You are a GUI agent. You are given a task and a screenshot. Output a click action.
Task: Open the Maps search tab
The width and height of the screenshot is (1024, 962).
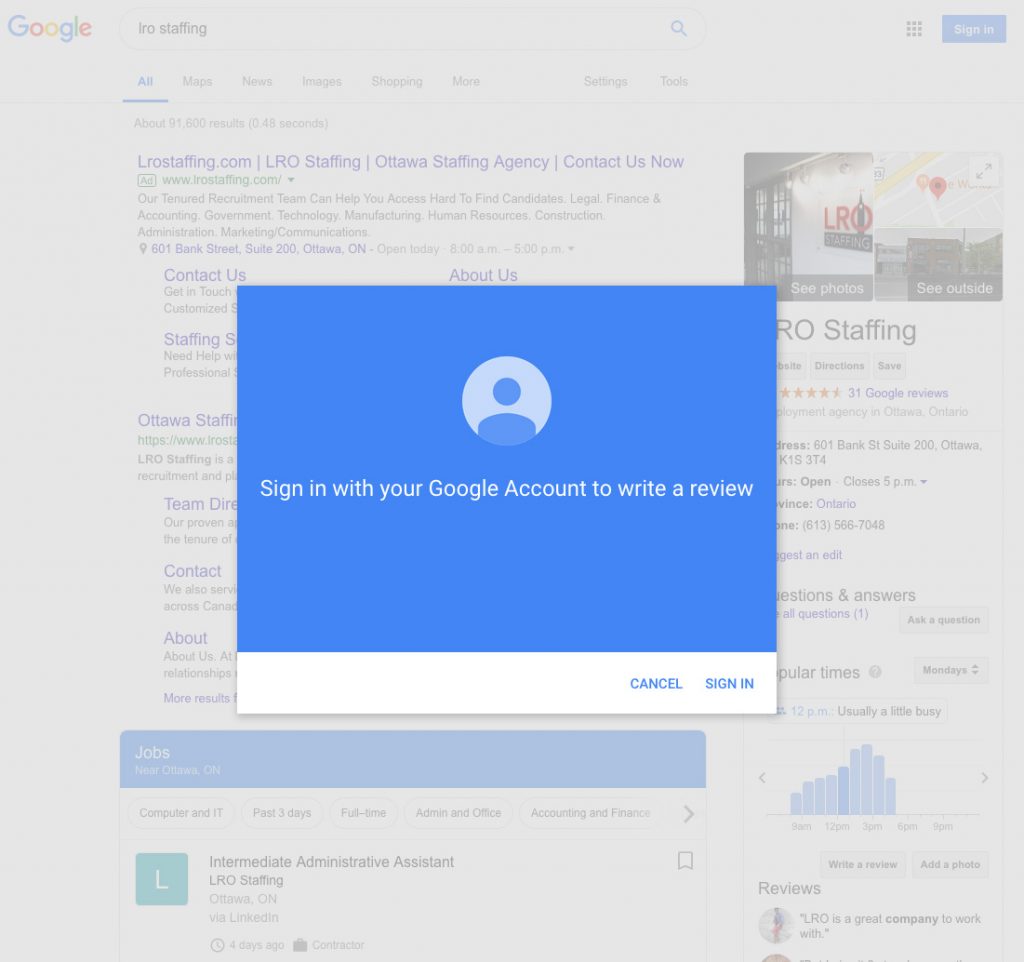[x=197, y=82]
